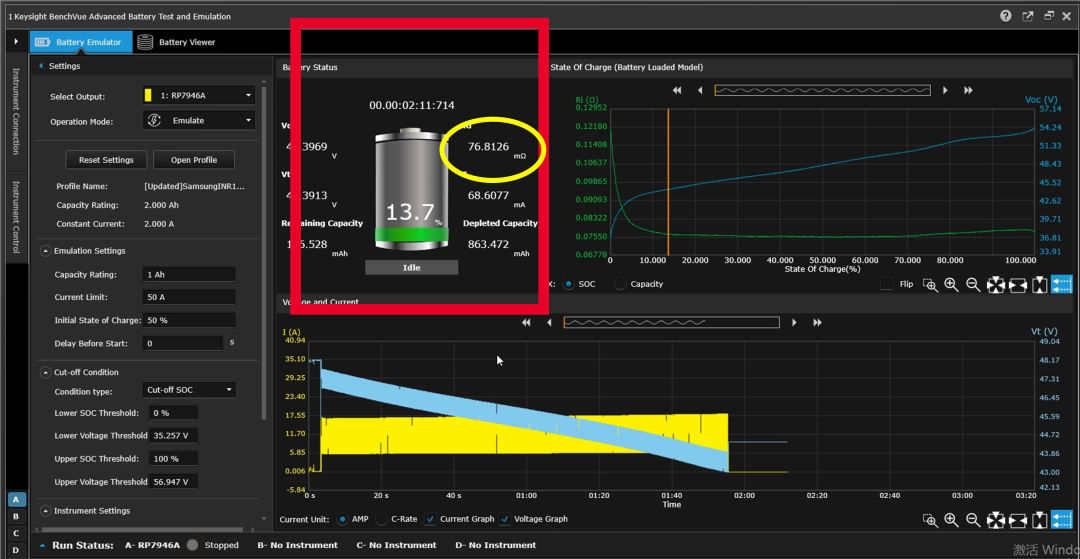Select channel D tab
Screen dimensions: 1080x559
coord(15,549)
